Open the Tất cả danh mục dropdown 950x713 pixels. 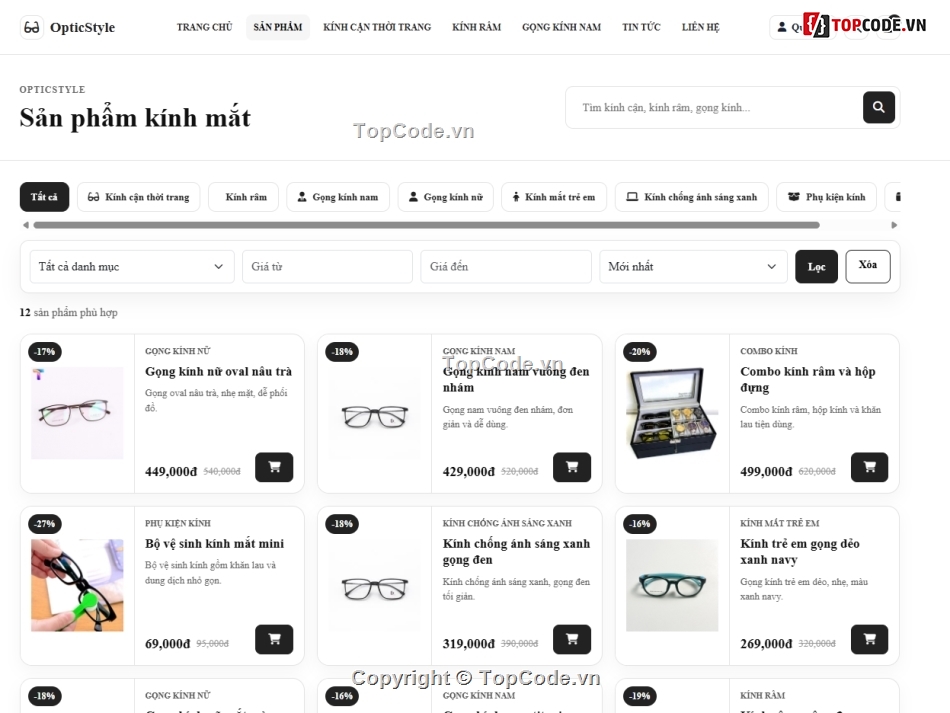[131, 267]
